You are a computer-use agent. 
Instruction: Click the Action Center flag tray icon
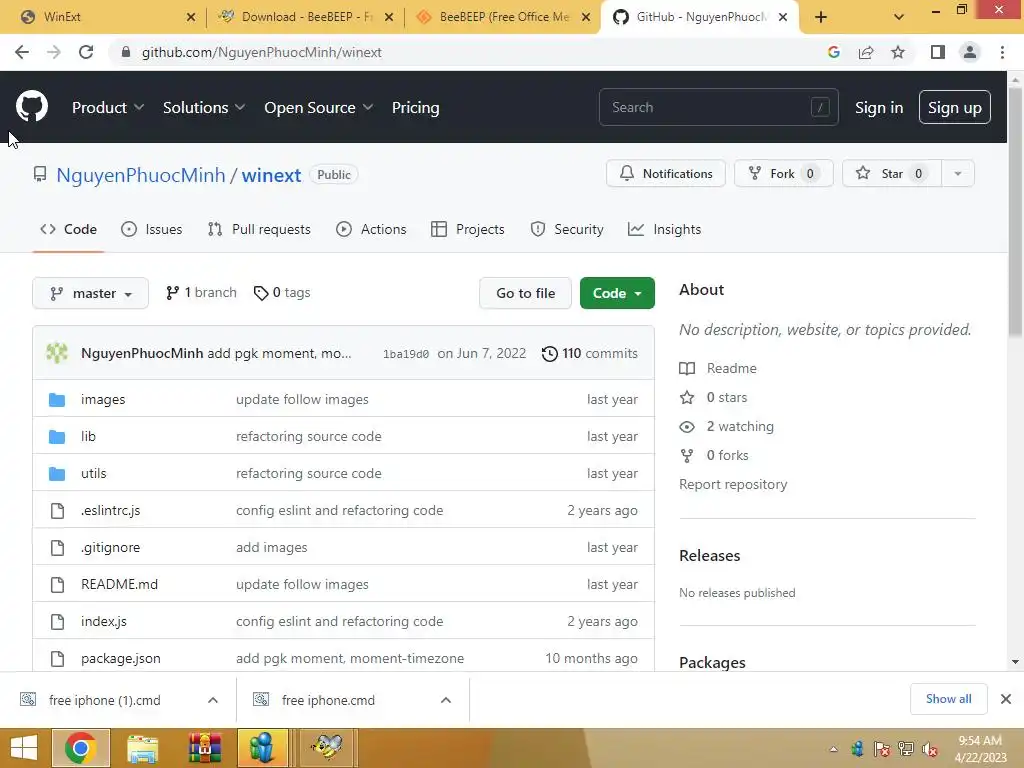click(882, 749)
